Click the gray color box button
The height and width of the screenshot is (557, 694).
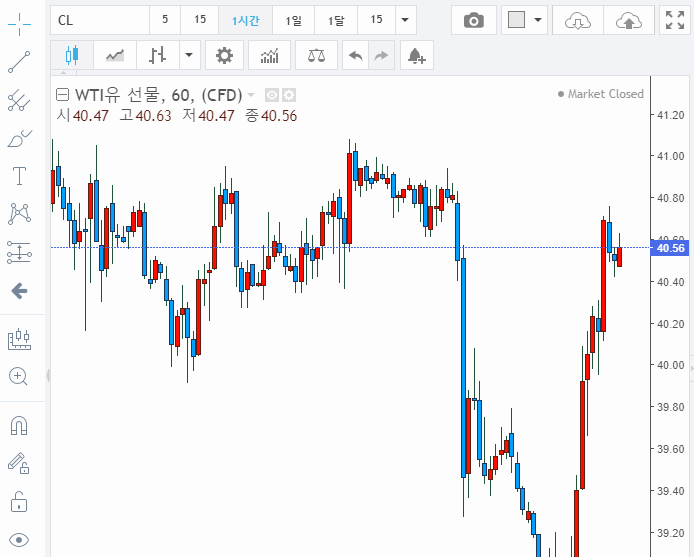(517, 20)
